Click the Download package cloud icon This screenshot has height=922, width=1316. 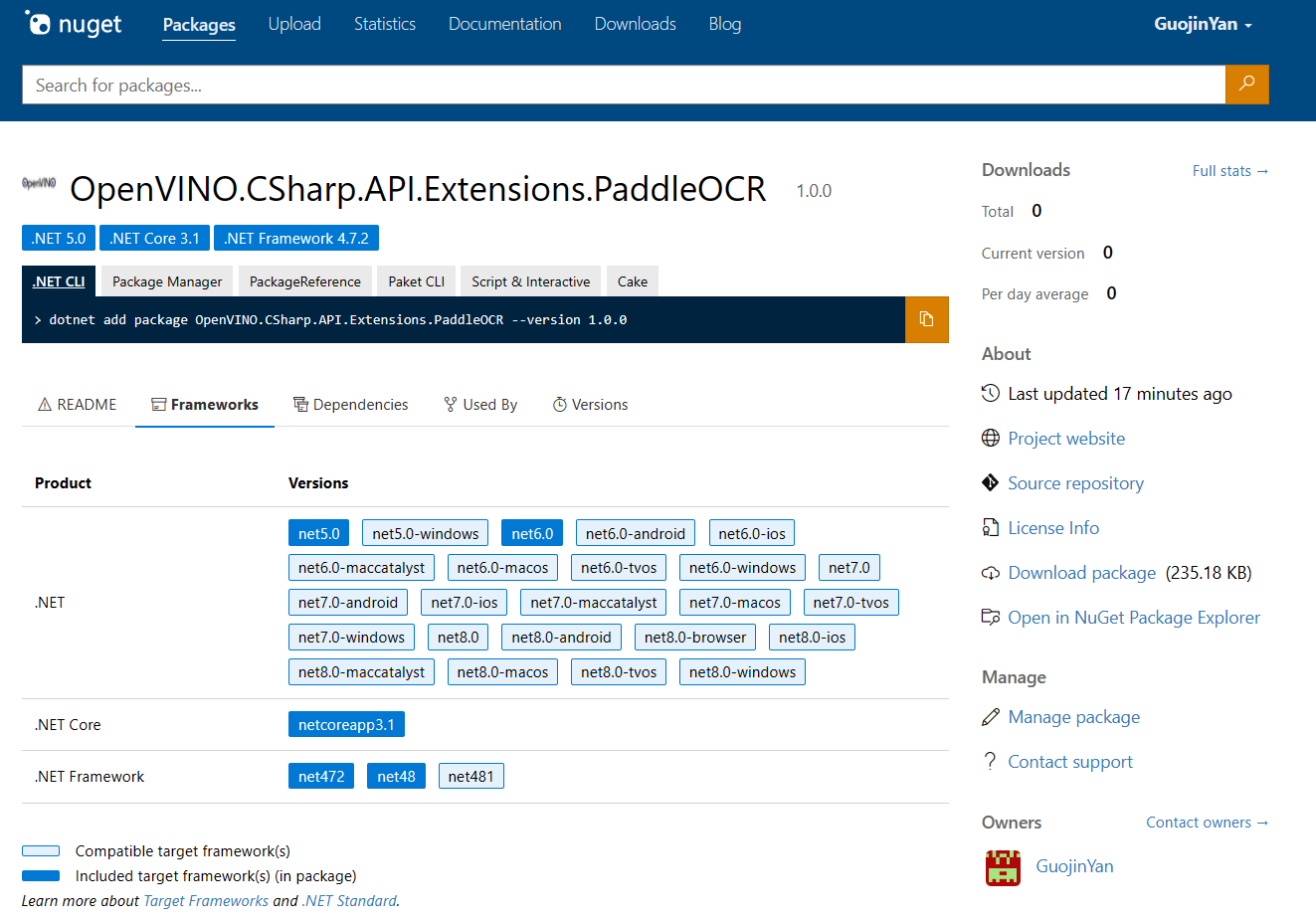click(x=991, y=573)
